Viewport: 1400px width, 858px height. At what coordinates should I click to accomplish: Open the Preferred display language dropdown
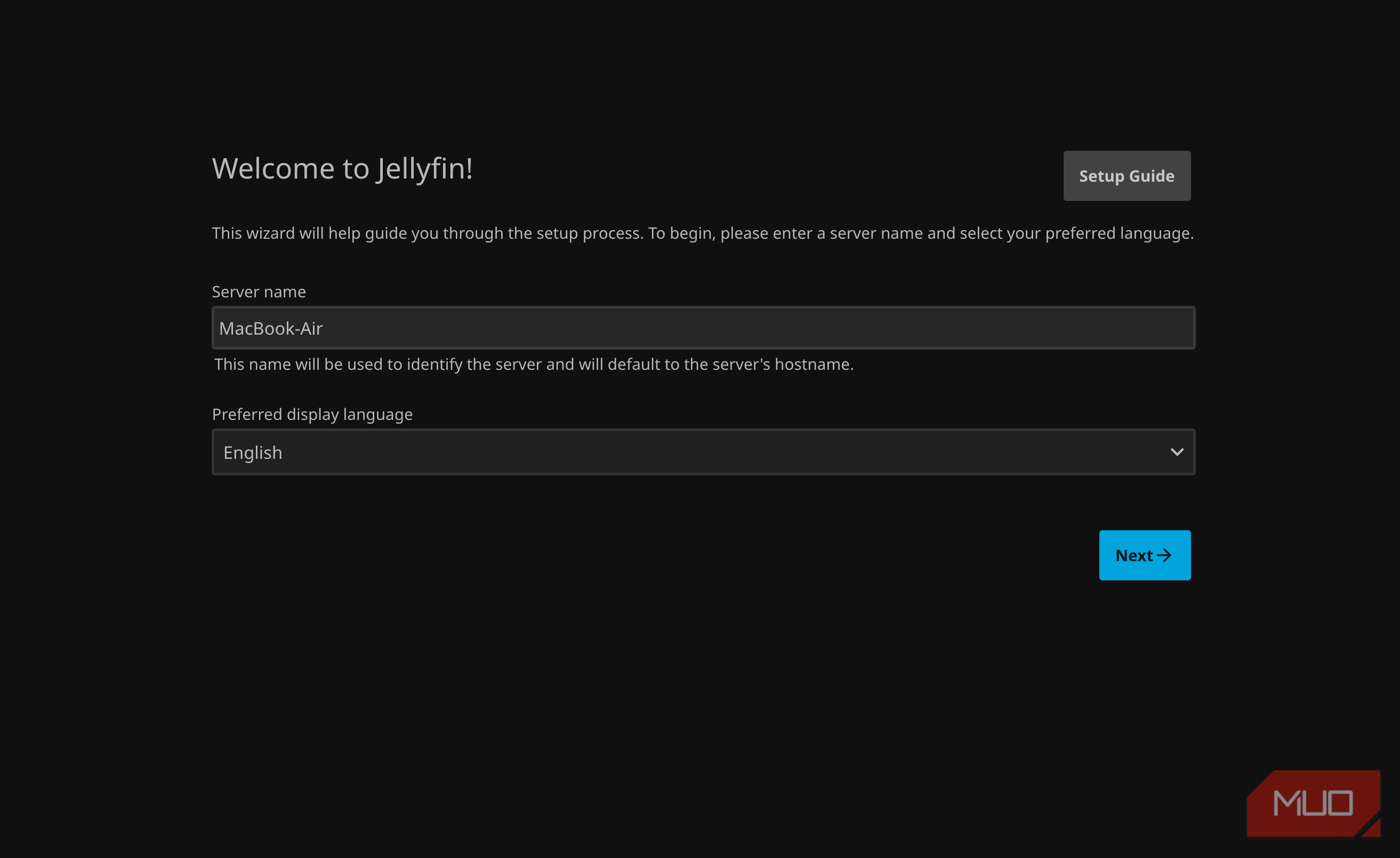point(703,452)
